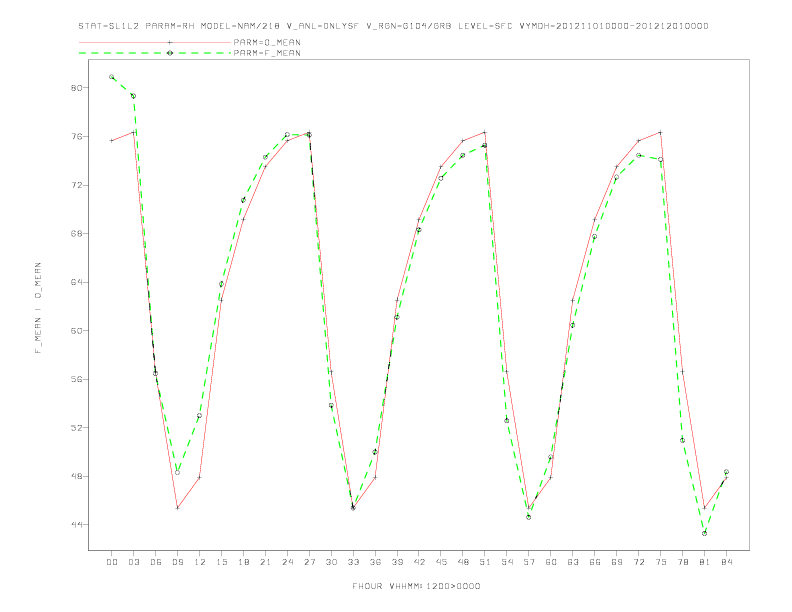Click the x-axis hour label 24
This screenshot has width=792, height=612.
click(287, 562)
